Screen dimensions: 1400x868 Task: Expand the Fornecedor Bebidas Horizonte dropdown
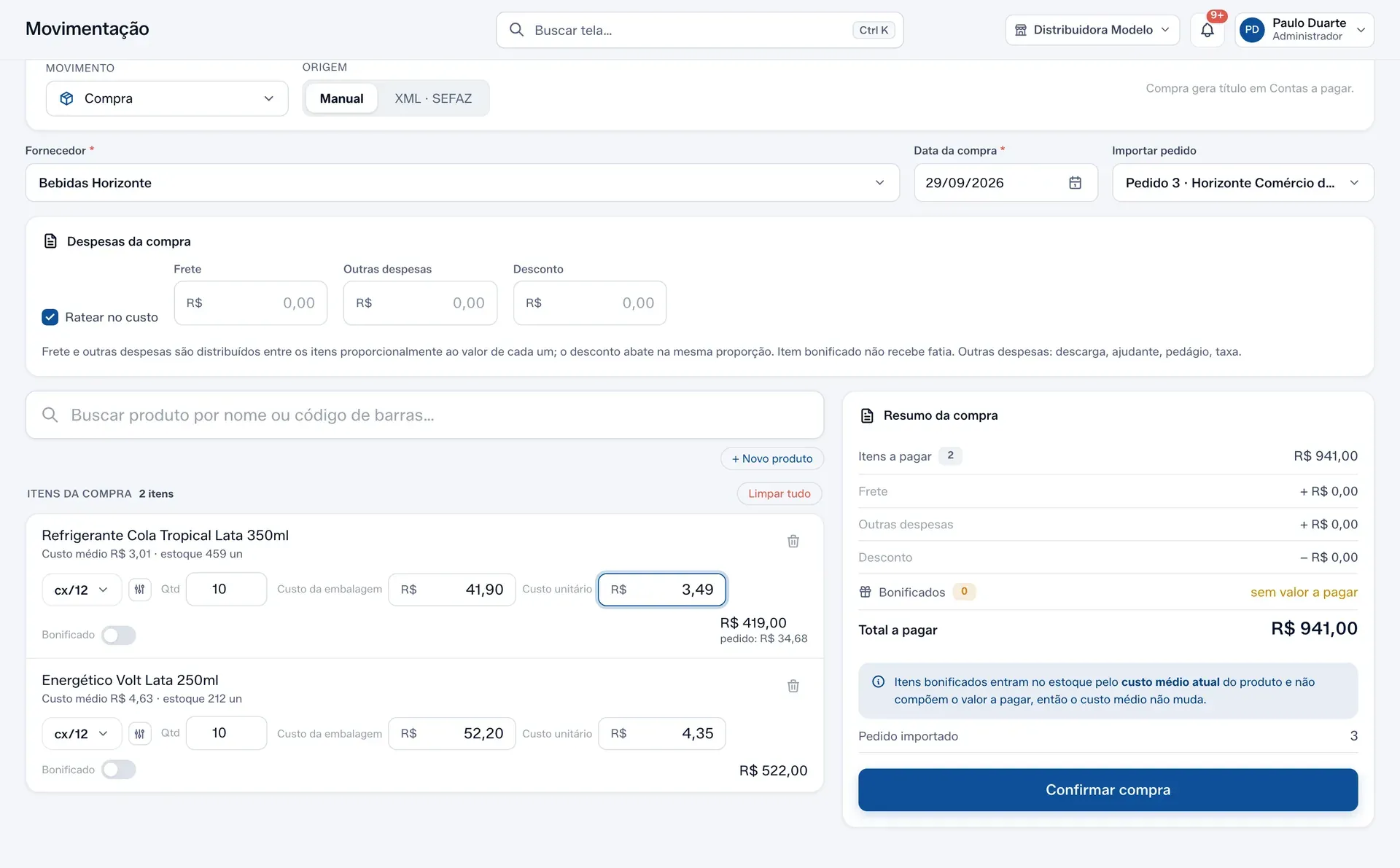pyautogui.click(x=462, y=183)
